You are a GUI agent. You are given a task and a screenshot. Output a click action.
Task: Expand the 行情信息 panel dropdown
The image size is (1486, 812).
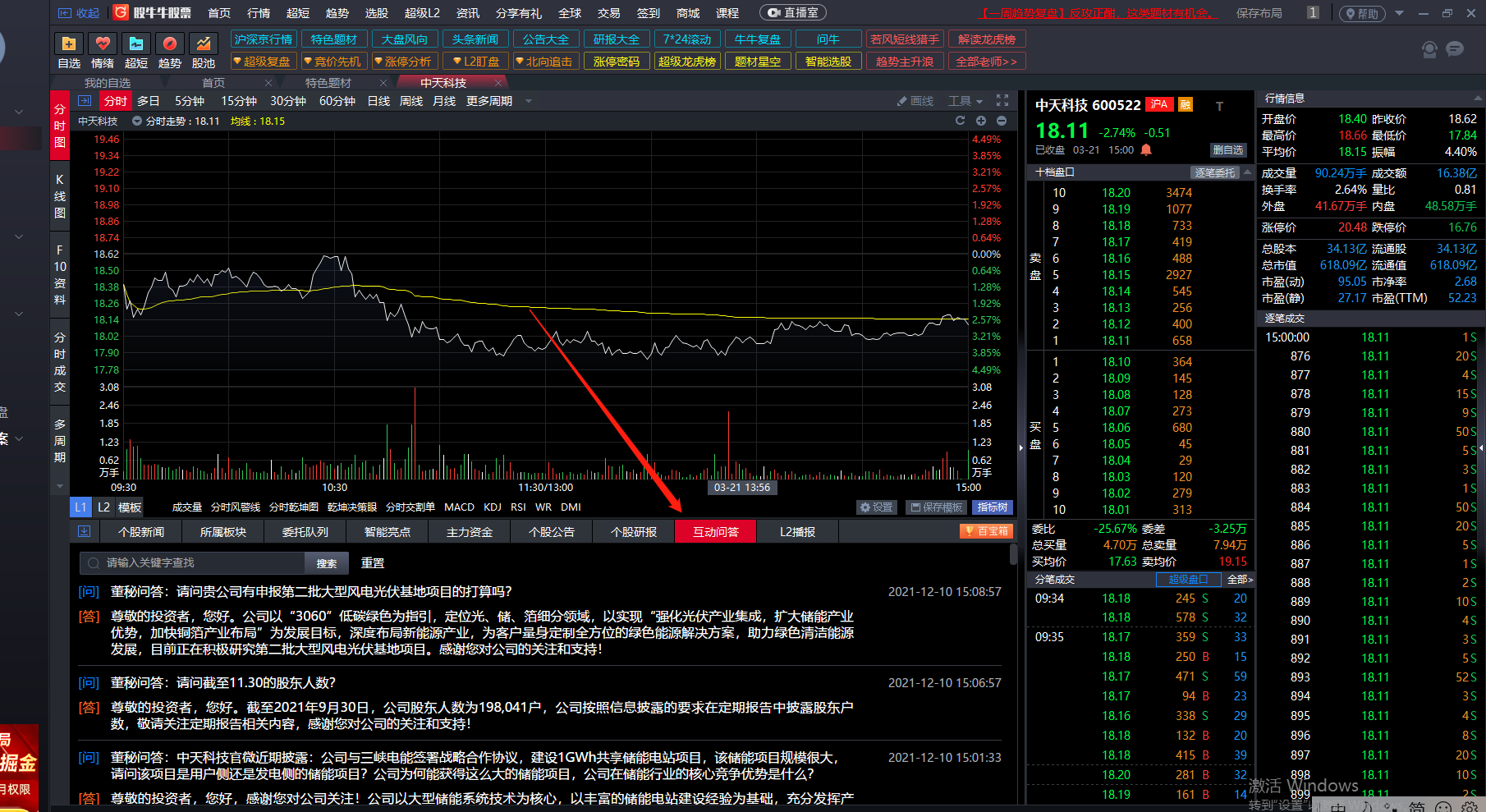tap(1479, 99)
